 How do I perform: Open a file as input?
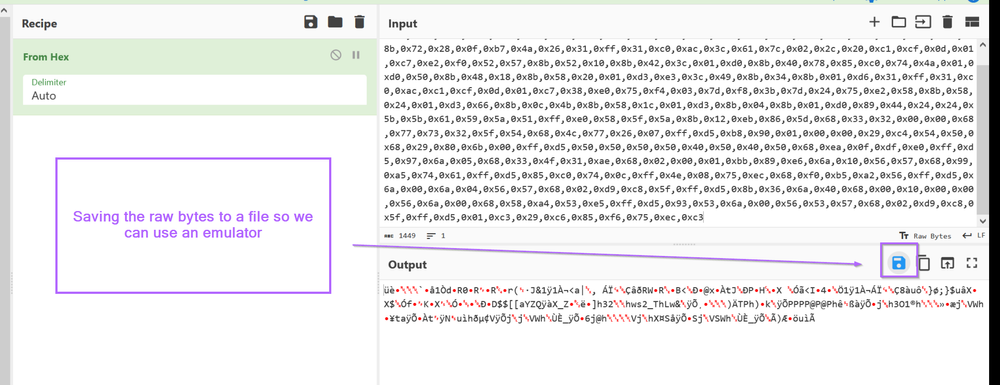tap(923, 22)
